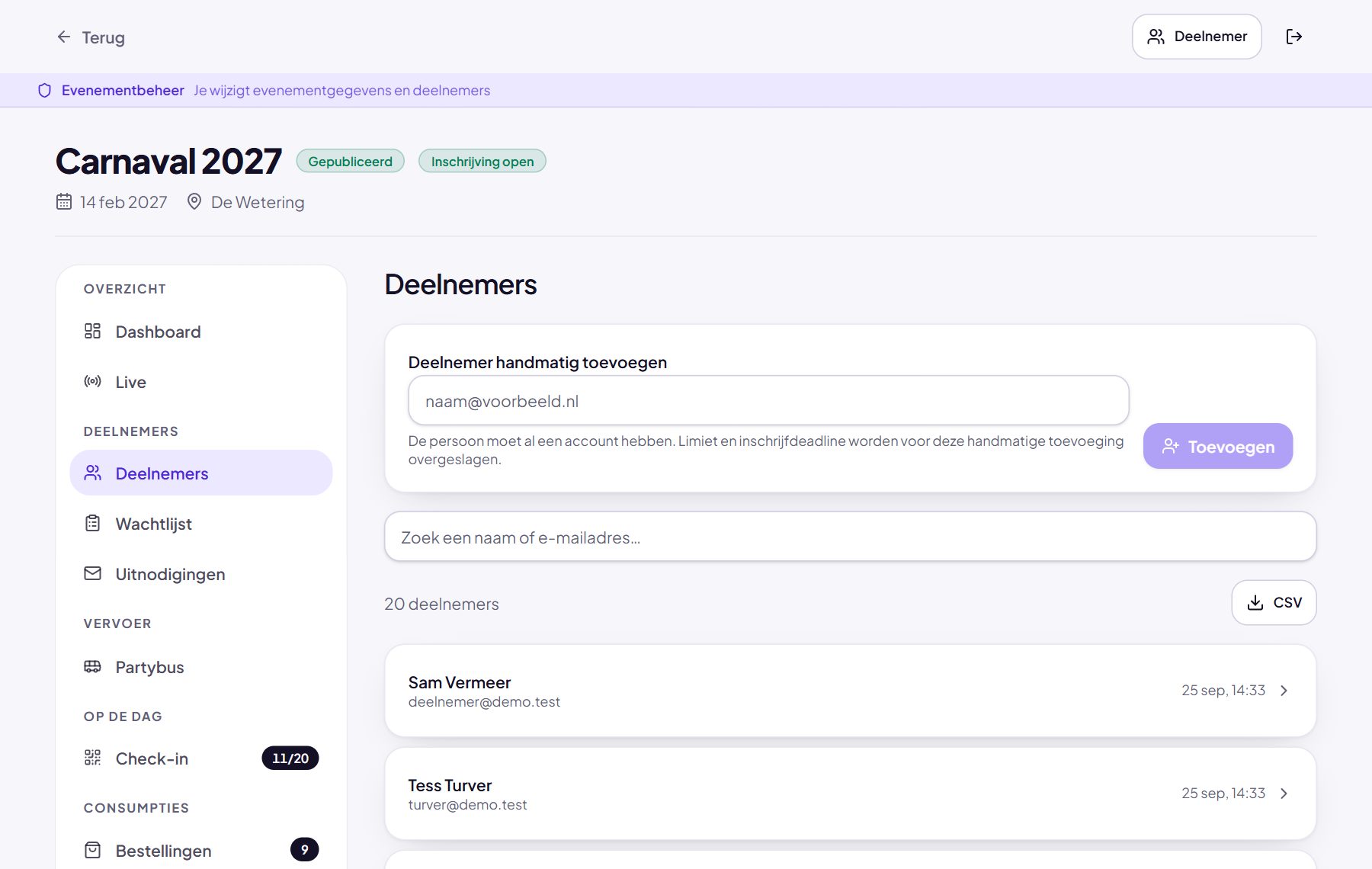Screen dimensions: 1372x869
Task: Click Sam Vermeer's timestamp 25 sep, 14:33
Action: [x=1223, y=690]
